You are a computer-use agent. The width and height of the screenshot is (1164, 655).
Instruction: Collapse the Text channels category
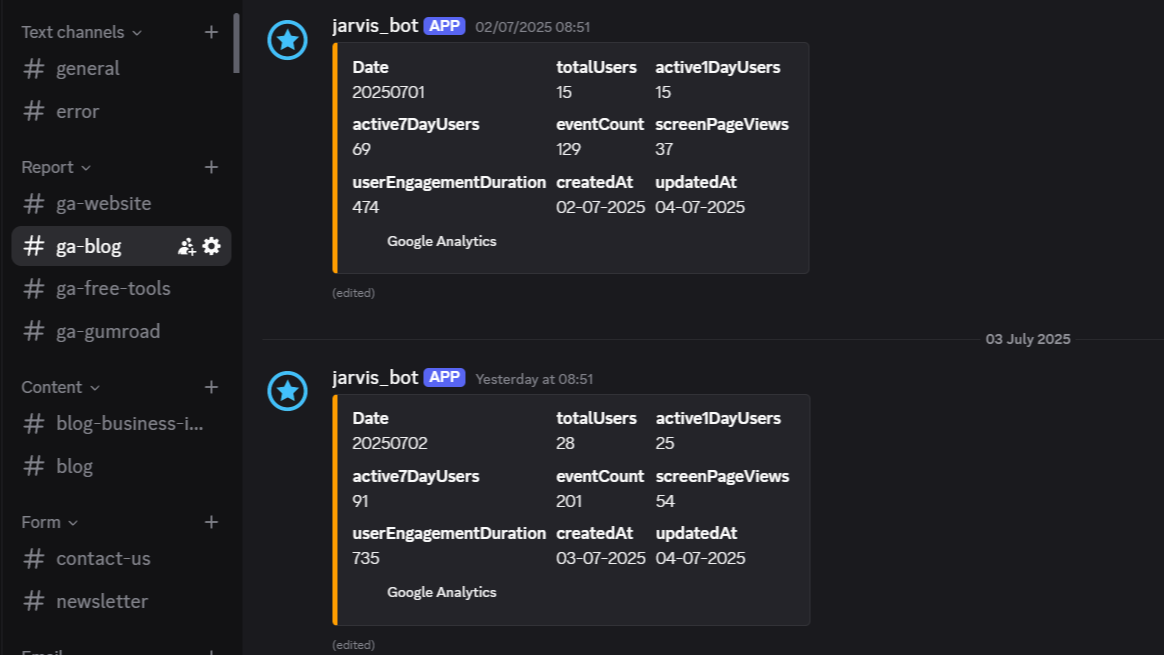click(81, 33)
